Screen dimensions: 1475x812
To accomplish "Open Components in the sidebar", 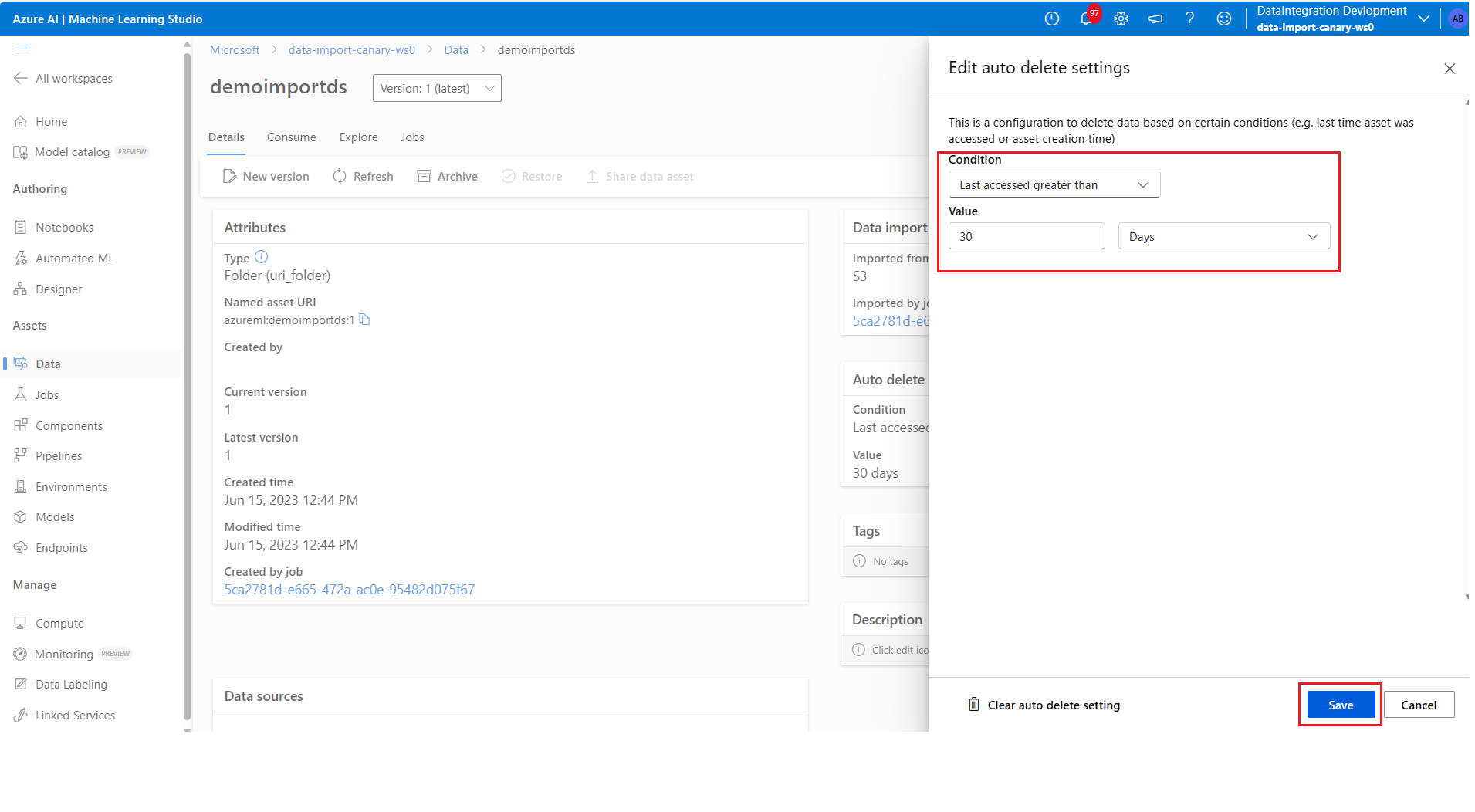I will click(x=58, y=426).
